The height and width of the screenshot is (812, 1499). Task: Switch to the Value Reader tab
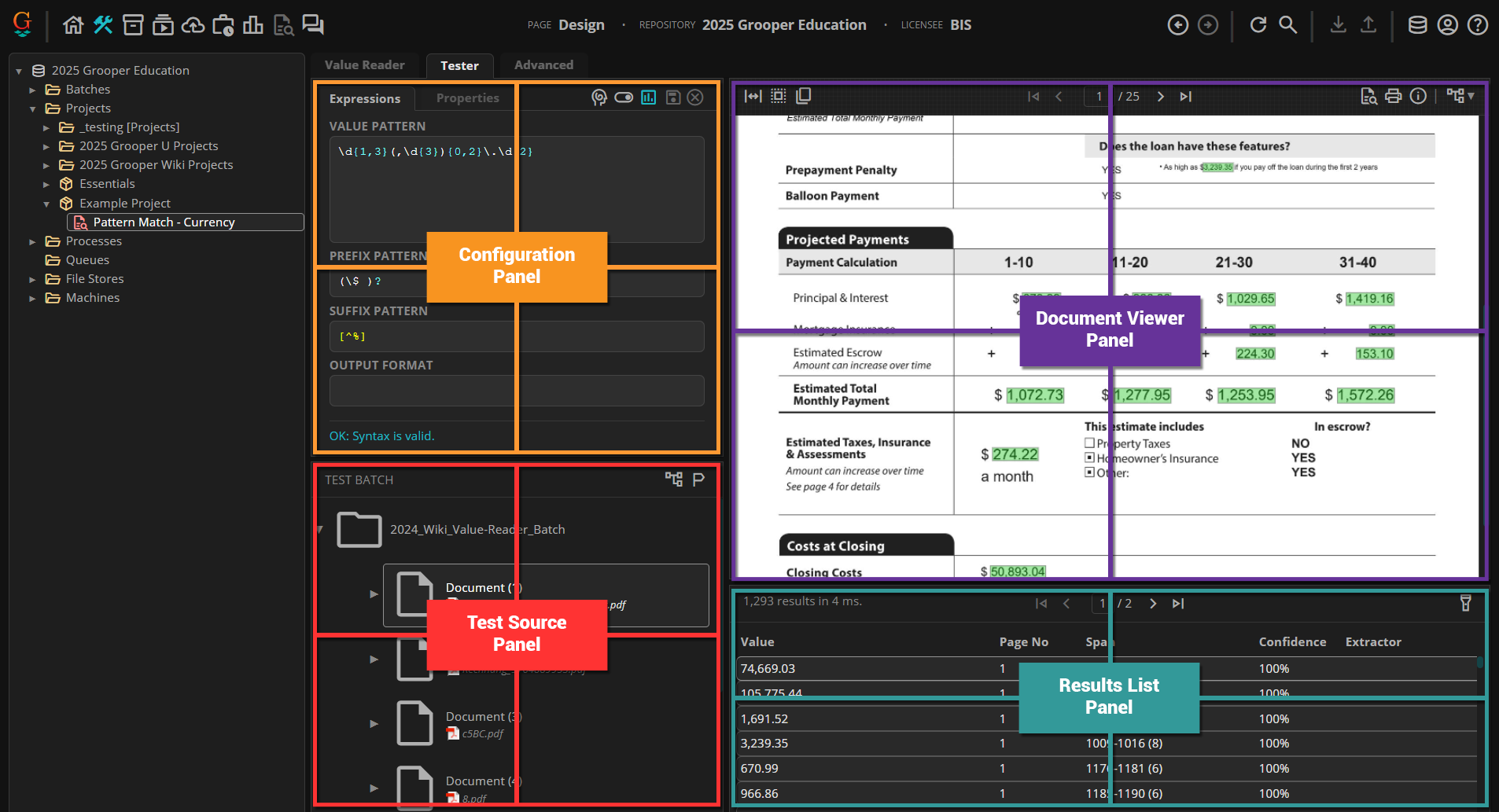point(364,65)
